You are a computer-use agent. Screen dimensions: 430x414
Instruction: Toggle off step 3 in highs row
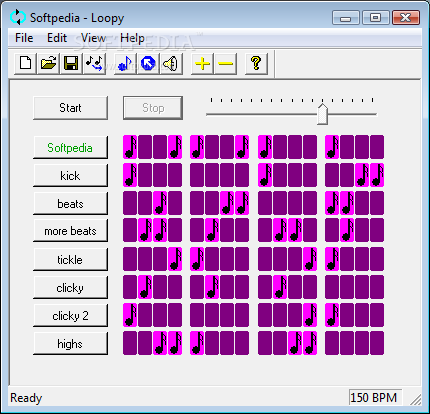tap(160, 343)
